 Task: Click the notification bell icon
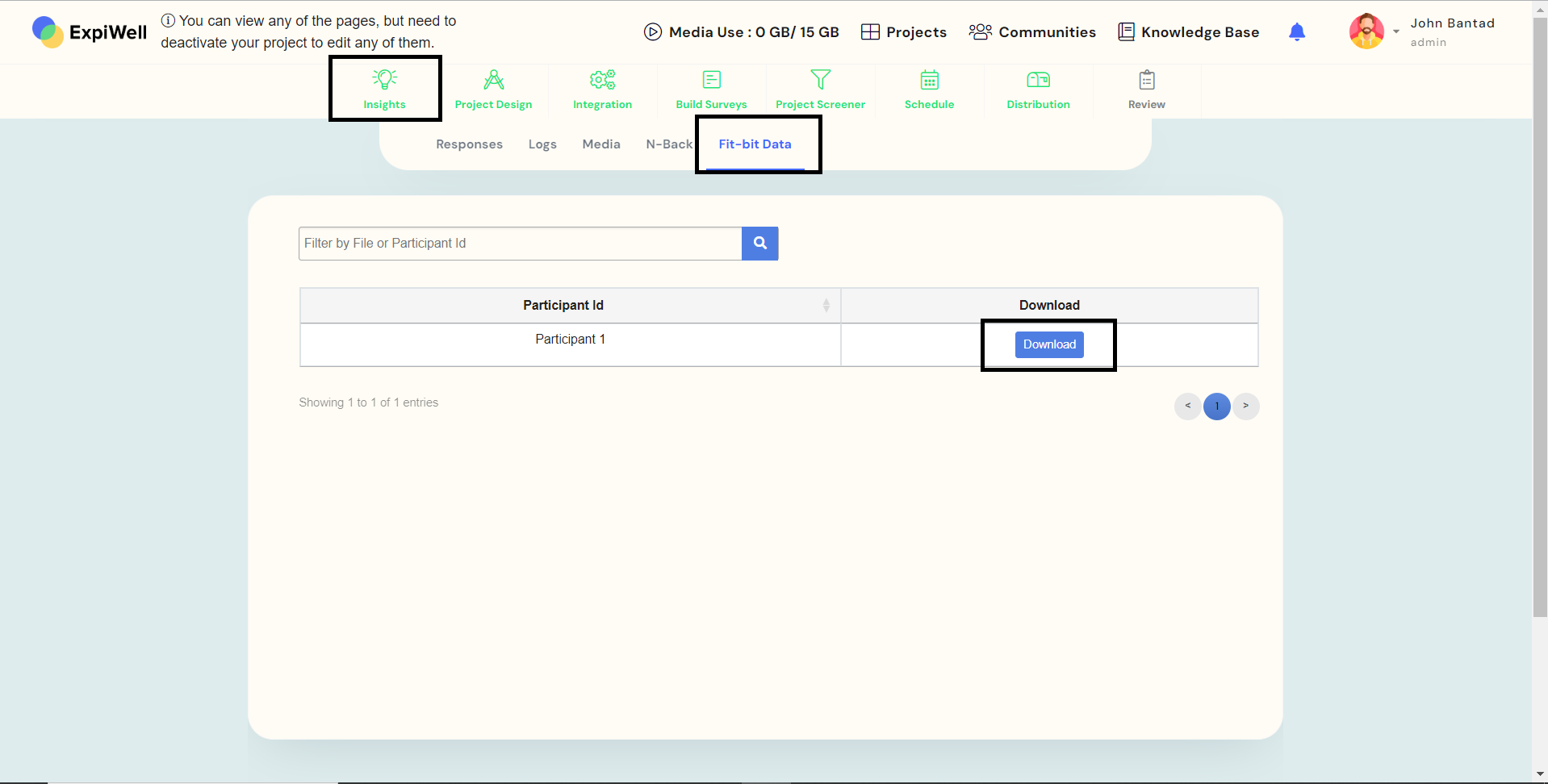pos(1296,32)
